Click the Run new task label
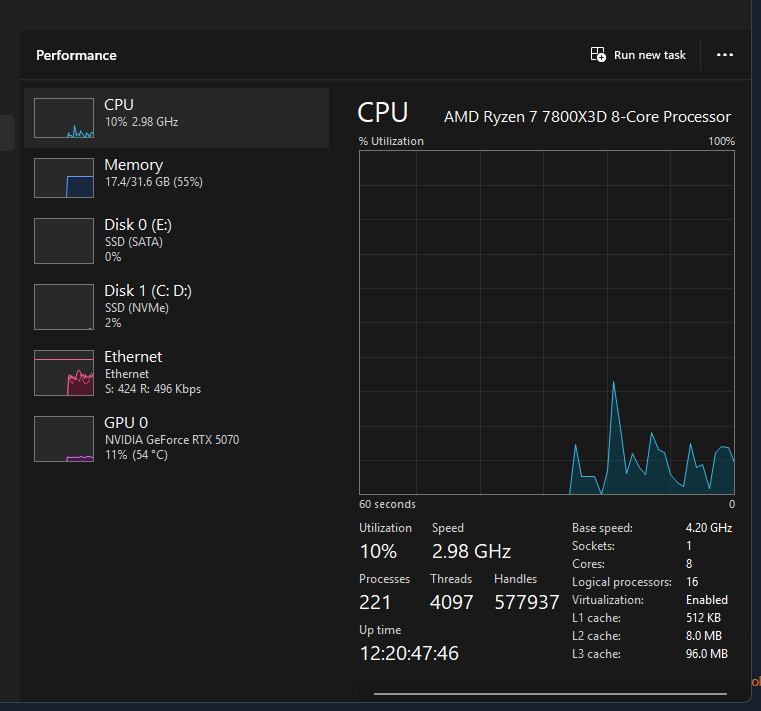Screen dimensions: 761x711 (x=649, y=55)
